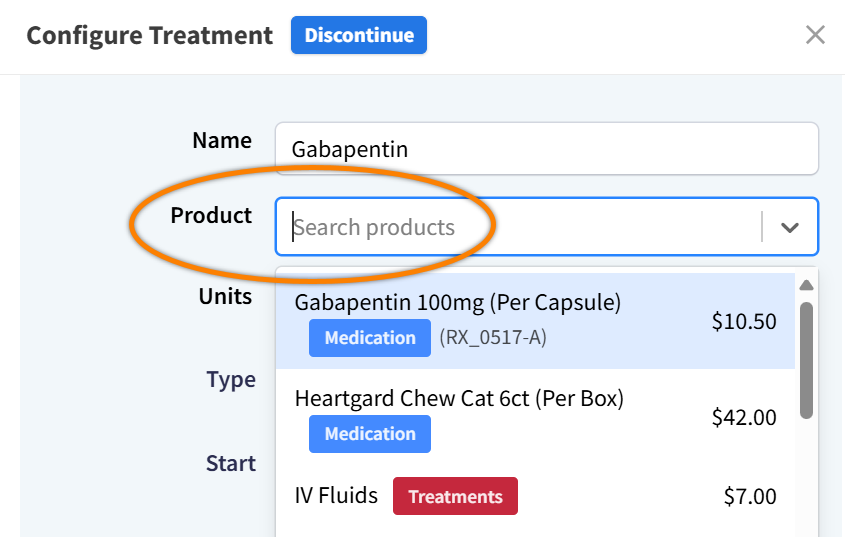Viewport: 845px width, 537px height.
Task: Click the red Treatments tag
Action: click(455, 497)
